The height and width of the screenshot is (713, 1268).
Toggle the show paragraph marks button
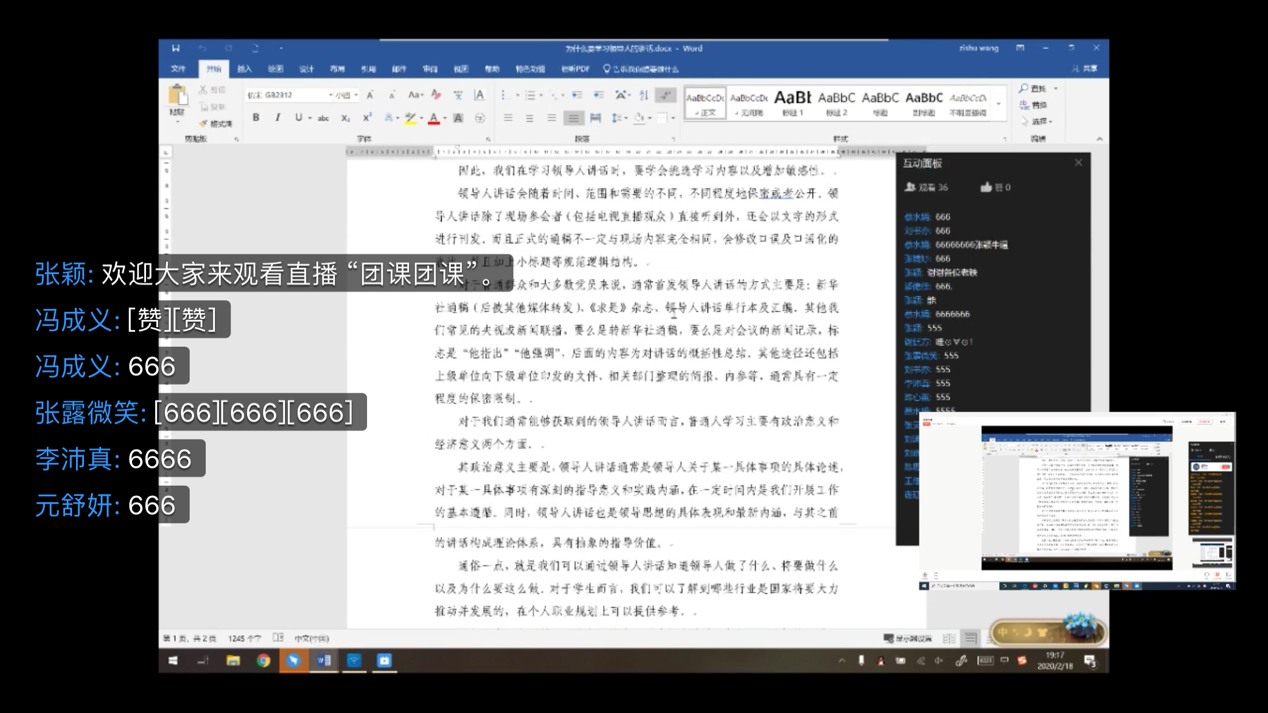point(666,95)
